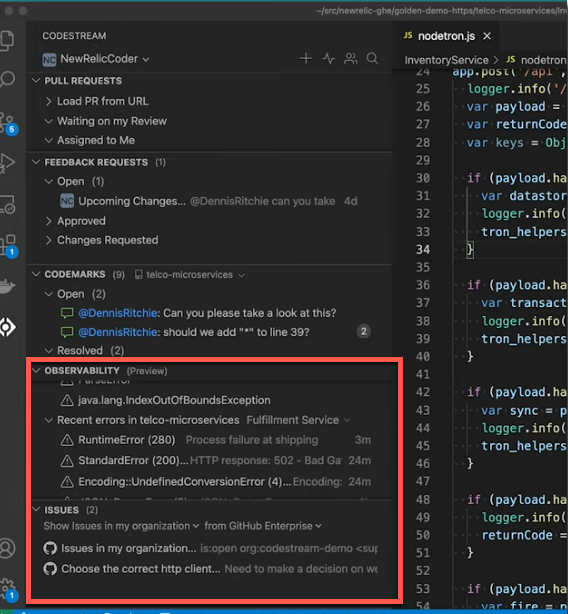Expand the Changes Requested group

[49, 240]
